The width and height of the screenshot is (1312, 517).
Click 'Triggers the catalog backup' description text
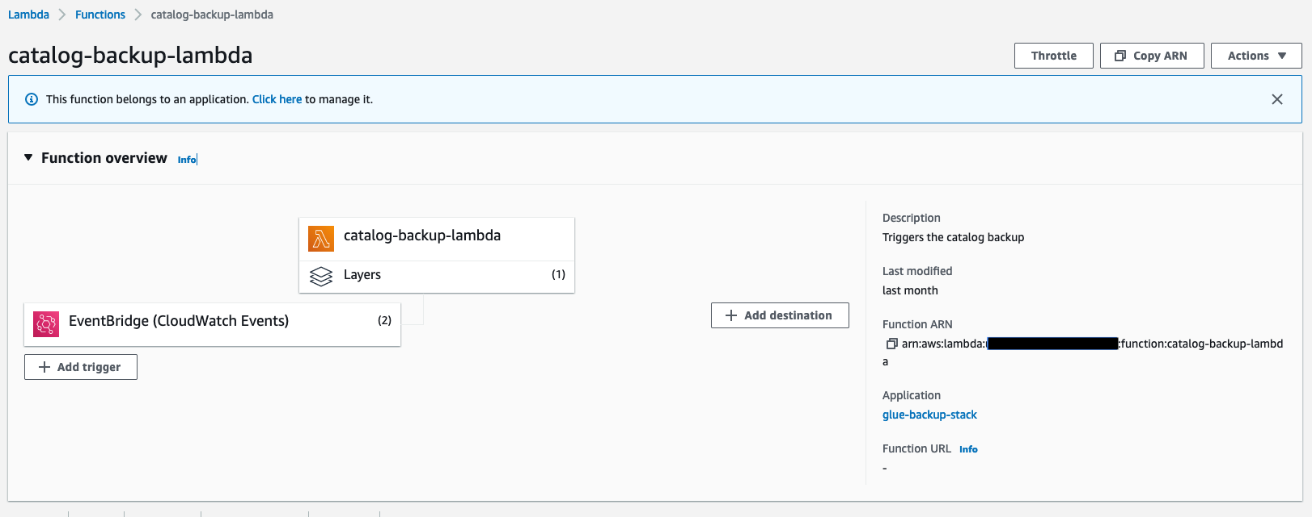pyautogui.click(x=953, y=238)
